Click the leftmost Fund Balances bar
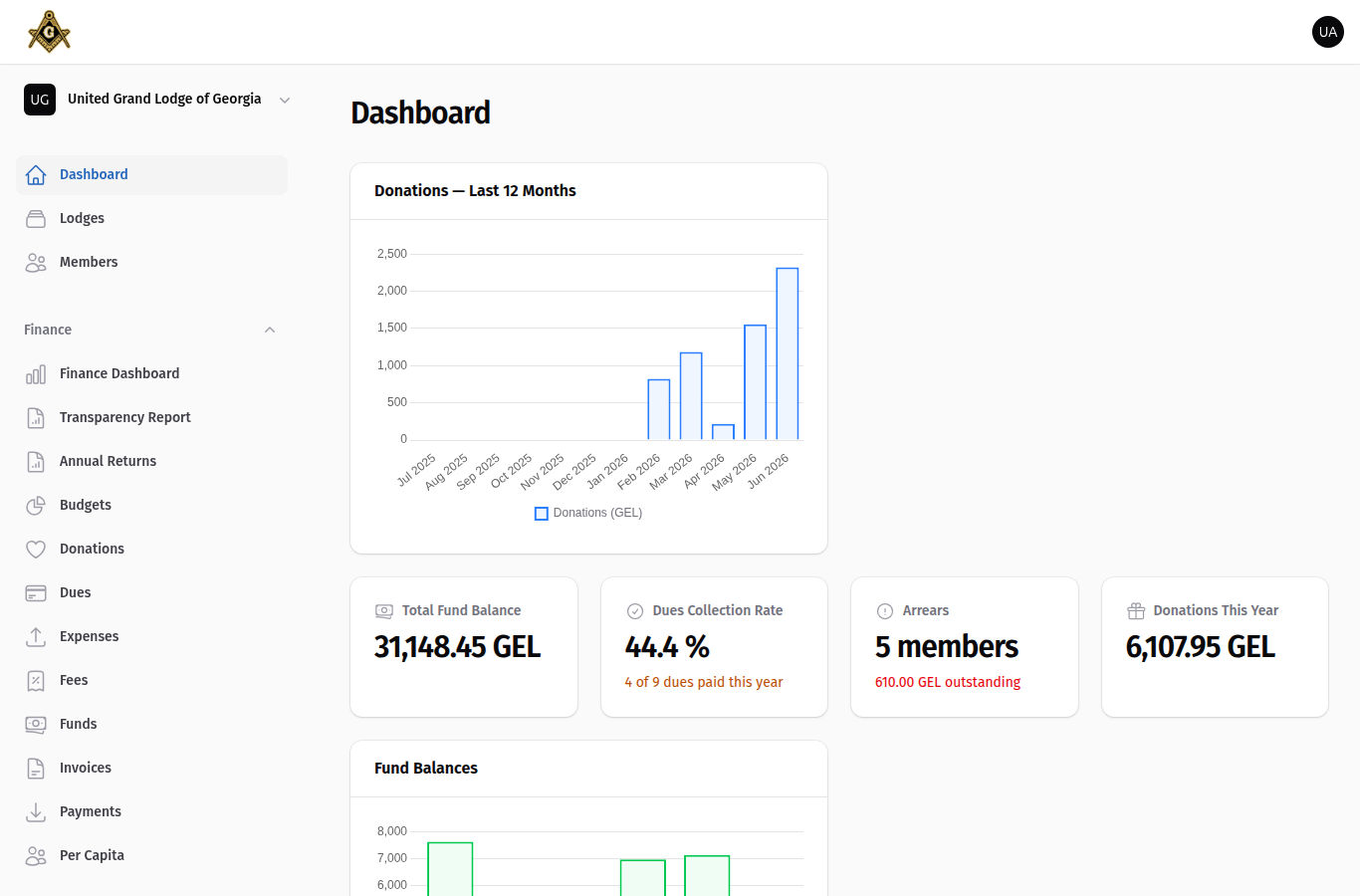 [x=450, y=869]
